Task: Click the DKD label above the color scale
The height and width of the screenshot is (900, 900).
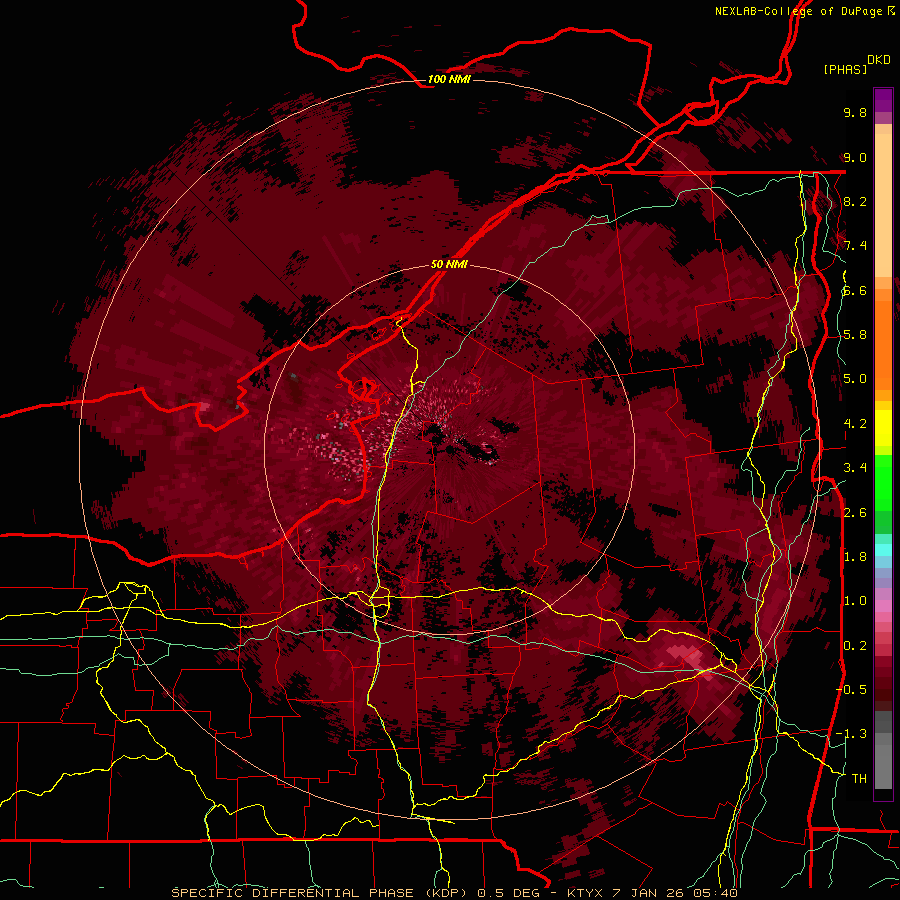Action: click(x=878, y=60)
